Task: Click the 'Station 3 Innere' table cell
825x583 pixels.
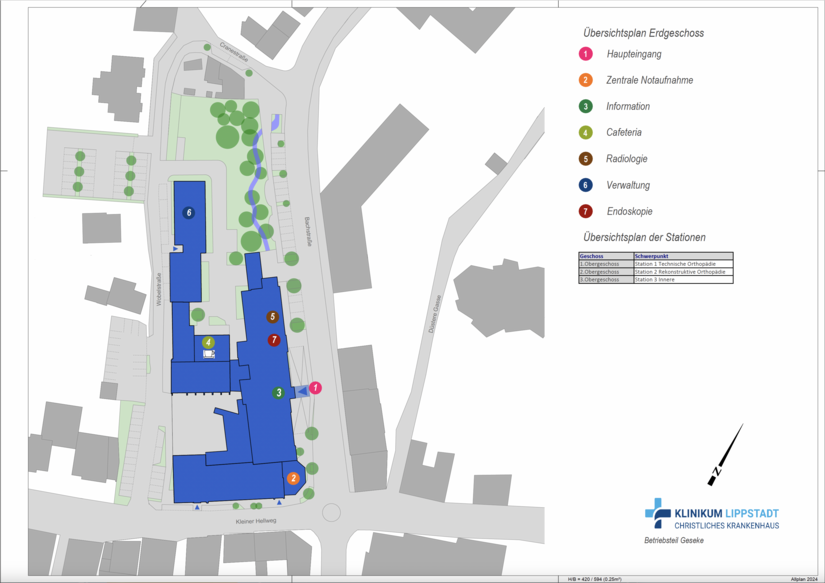Action: (x=660, y=280)
